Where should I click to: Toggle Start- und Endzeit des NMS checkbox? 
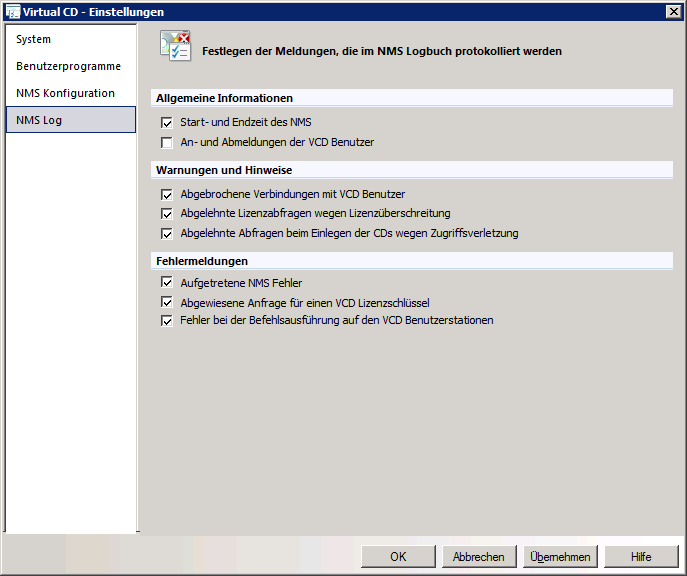(166, 123)
